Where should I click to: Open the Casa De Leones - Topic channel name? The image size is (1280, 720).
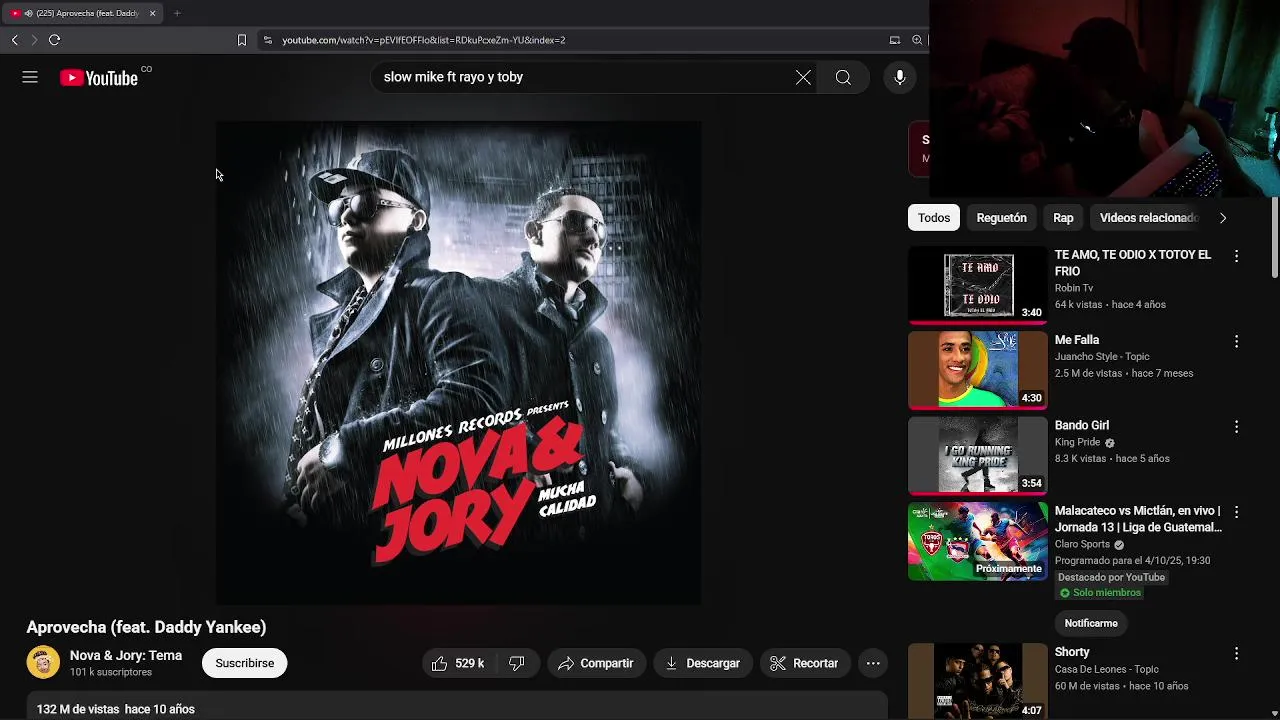1106,669
